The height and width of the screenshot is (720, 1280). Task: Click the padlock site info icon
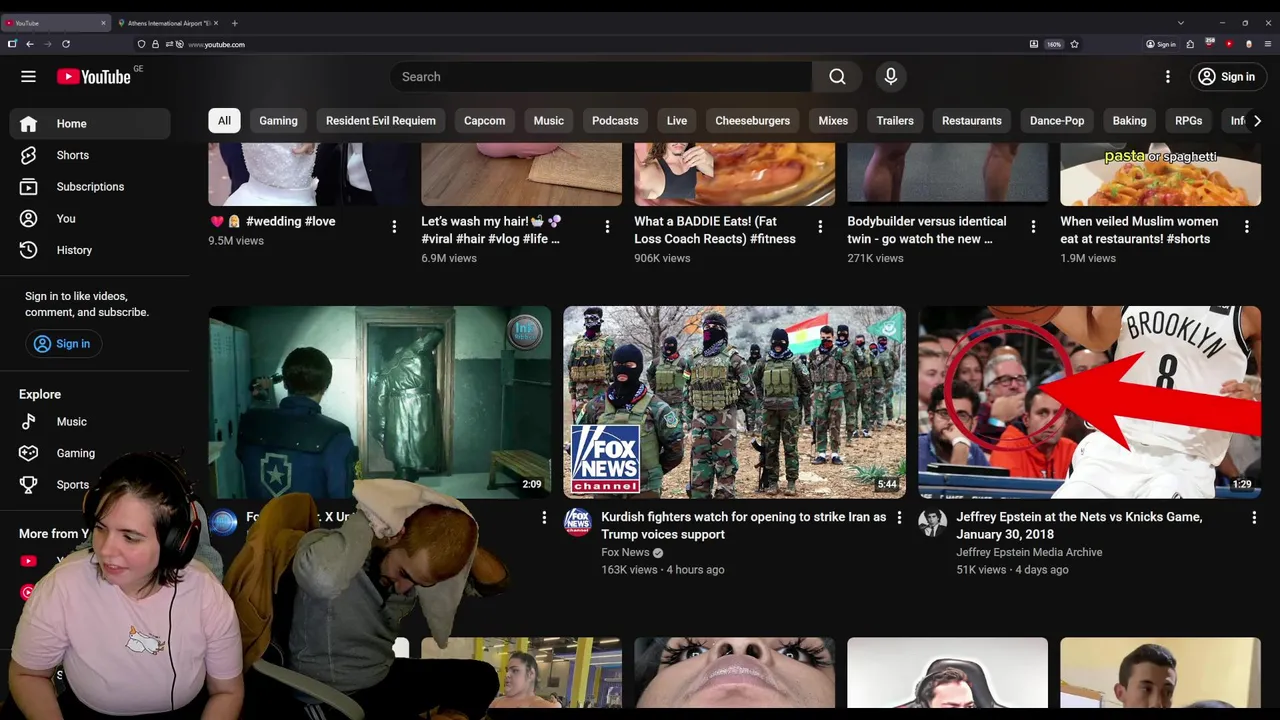(x=155, y=44)
